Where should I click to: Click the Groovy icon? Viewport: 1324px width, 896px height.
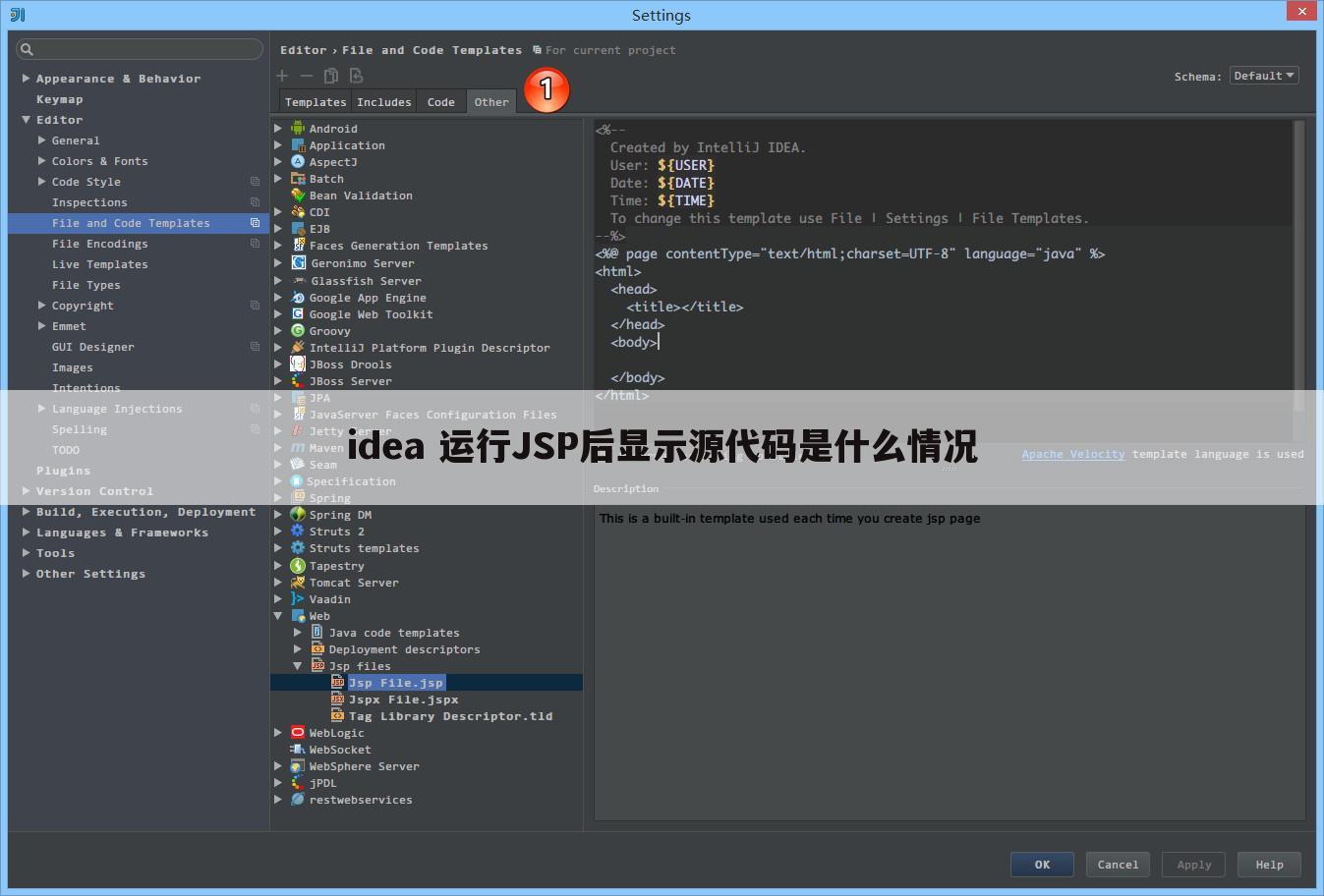[298, 330]
